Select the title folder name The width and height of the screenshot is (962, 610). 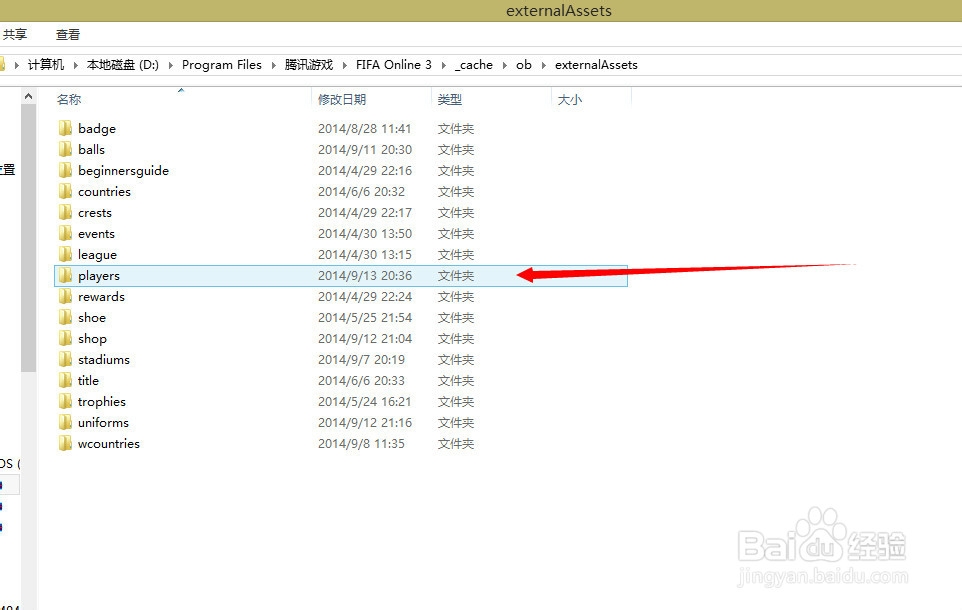tap(88, 380)
